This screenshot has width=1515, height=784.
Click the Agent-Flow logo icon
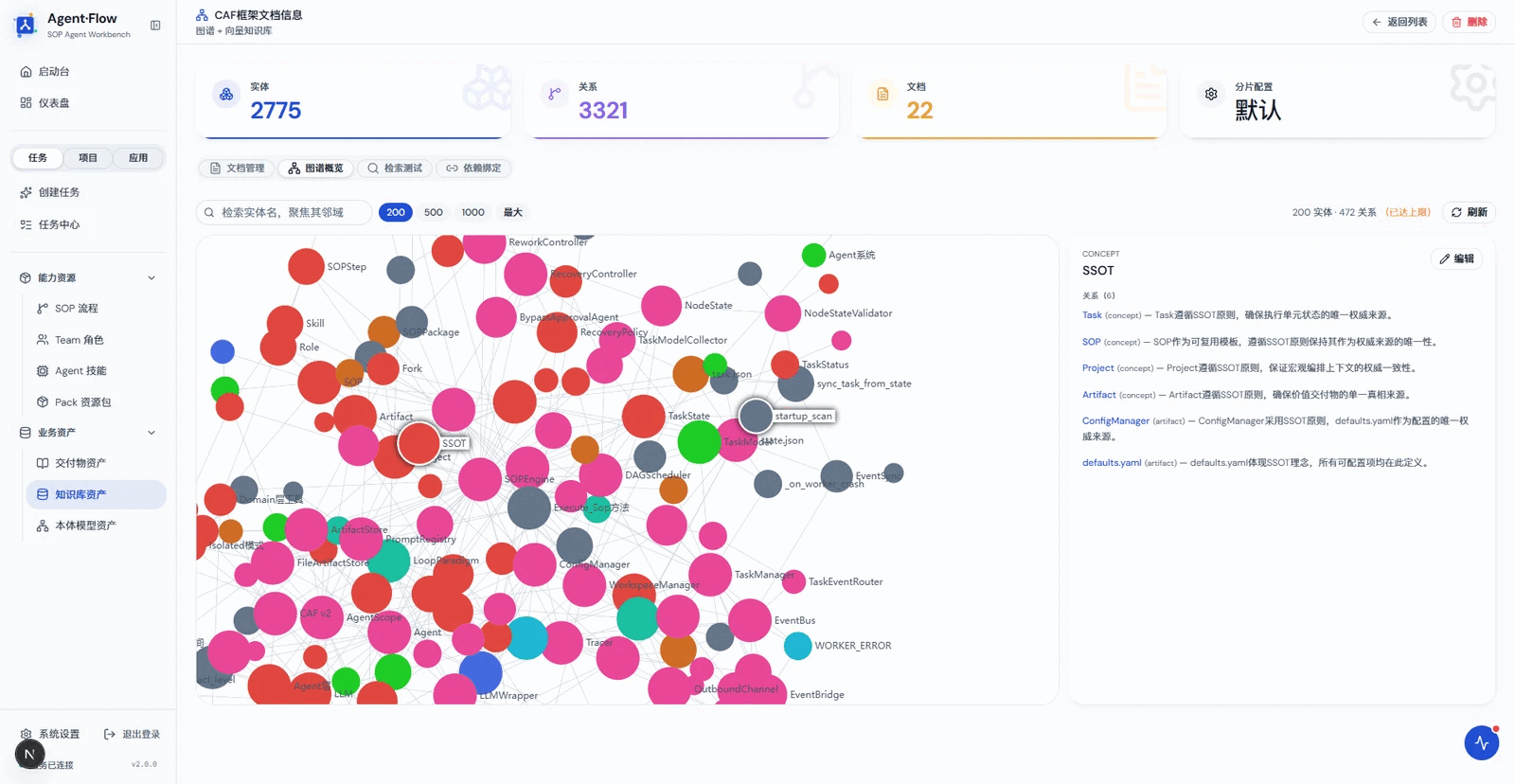point(27,26)
